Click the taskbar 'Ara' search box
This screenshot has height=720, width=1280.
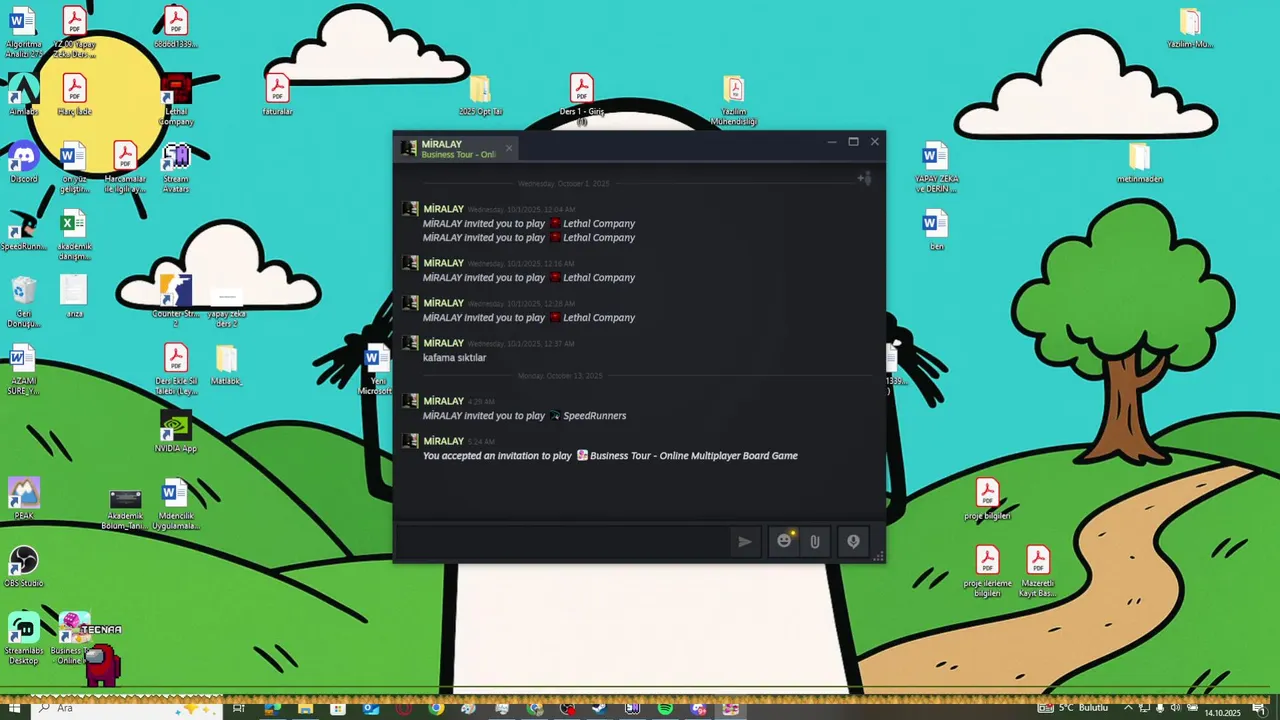(128, 708)
